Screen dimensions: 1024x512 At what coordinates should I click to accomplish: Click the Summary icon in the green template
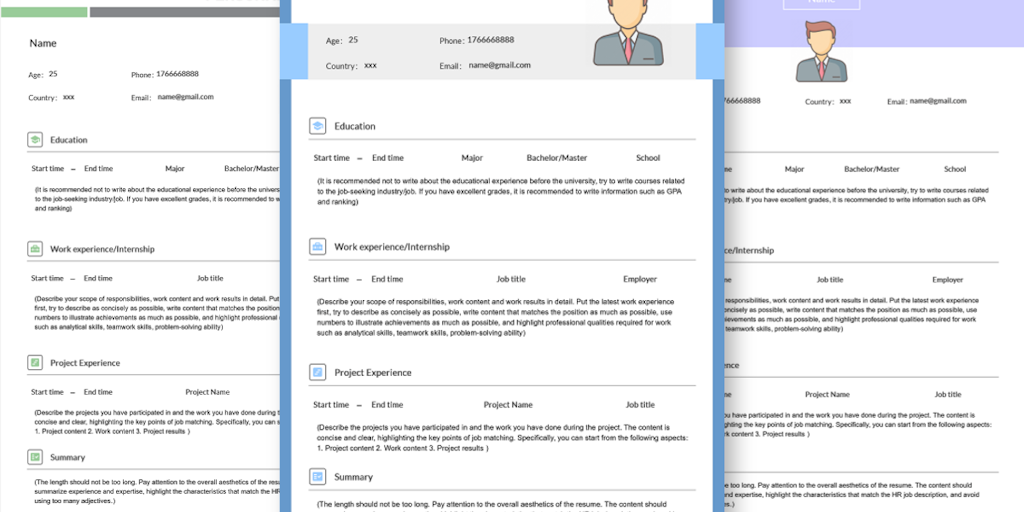pyautogui.click(x=35, y=457)
